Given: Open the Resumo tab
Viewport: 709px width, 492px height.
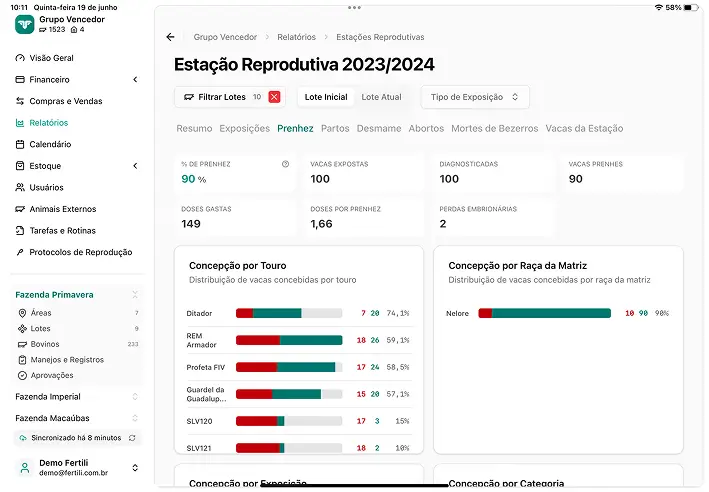Looking at the screenshot, I should pyautogui.click(x=194, y=128).
